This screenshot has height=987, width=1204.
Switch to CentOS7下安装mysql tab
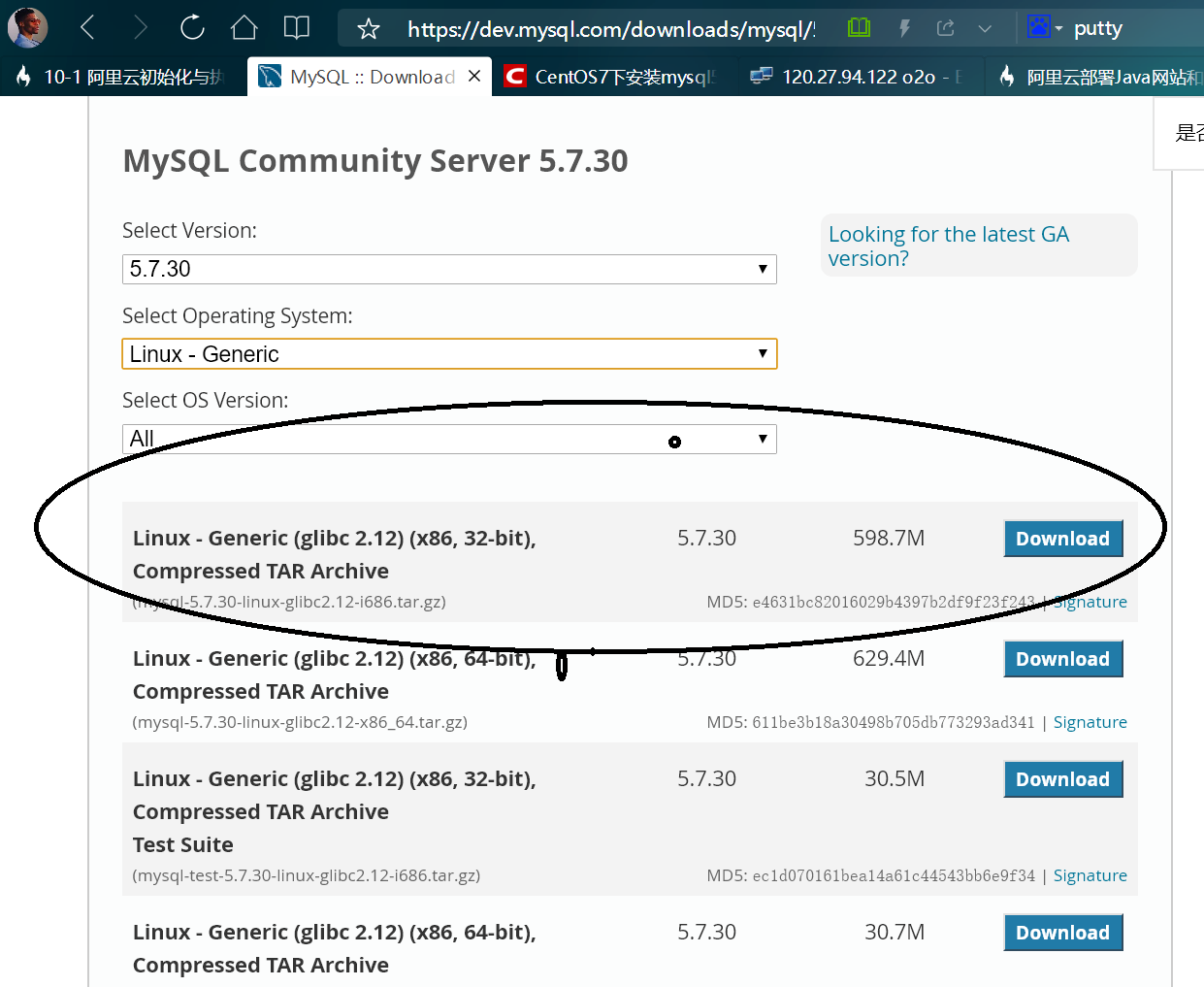pyautogui.click(x=613, y=77)
